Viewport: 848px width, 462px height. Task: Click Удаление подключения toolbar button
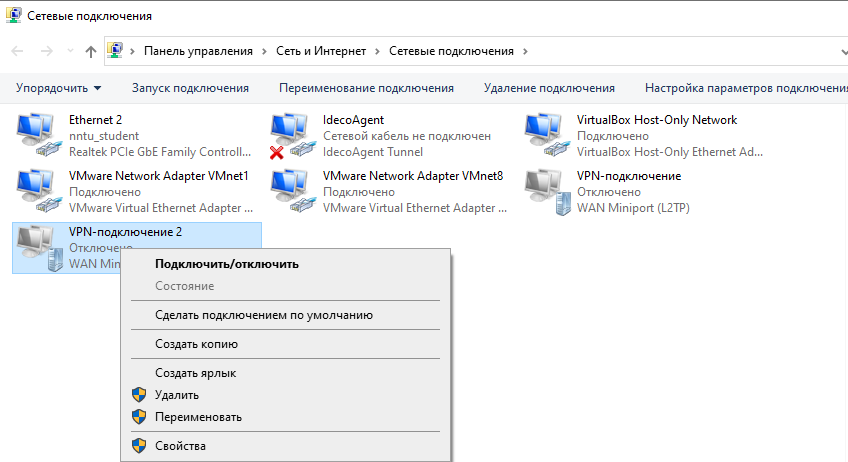[549, 88]
